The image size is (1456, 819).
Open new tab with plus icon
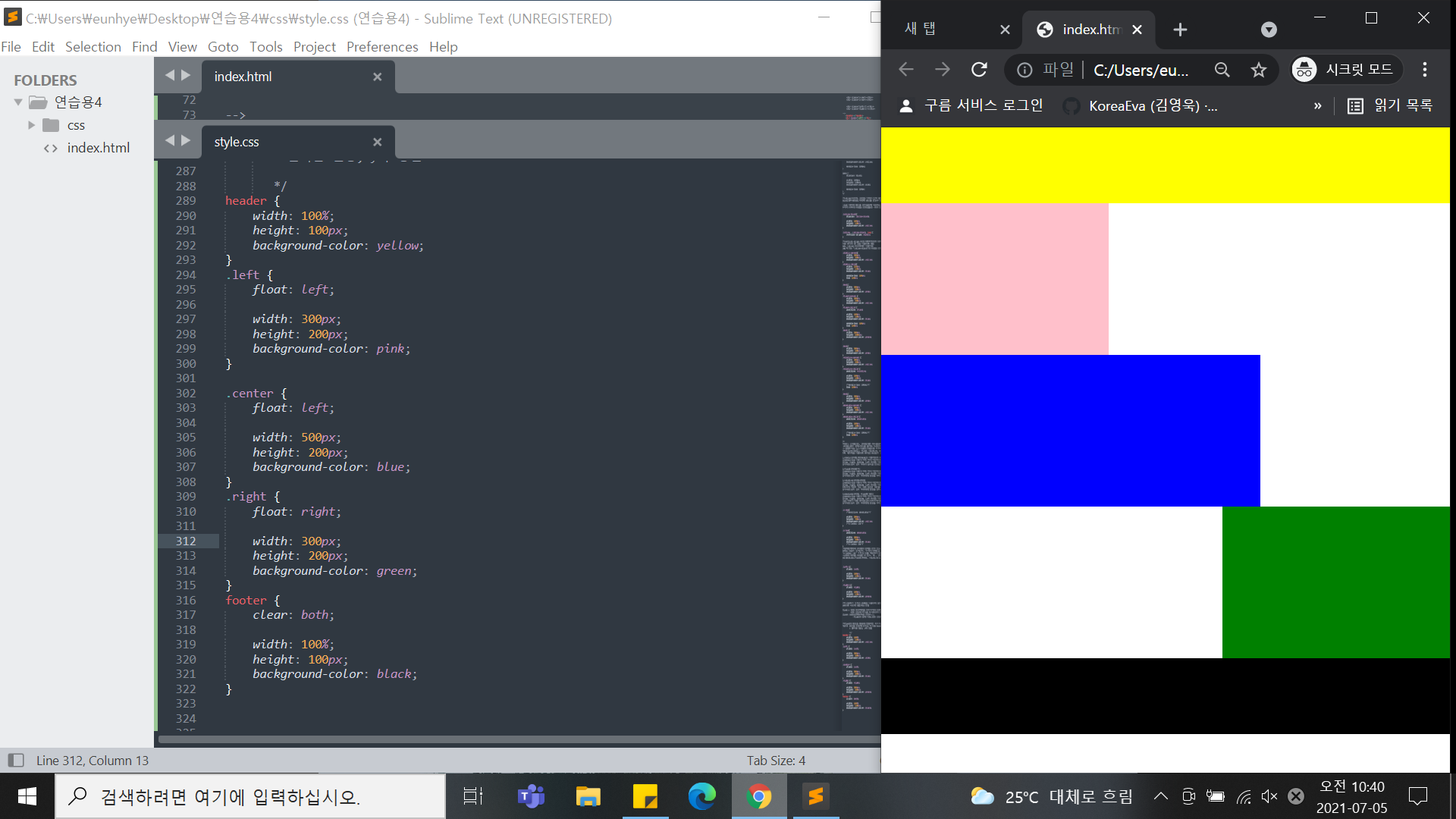click(1180, 30)
